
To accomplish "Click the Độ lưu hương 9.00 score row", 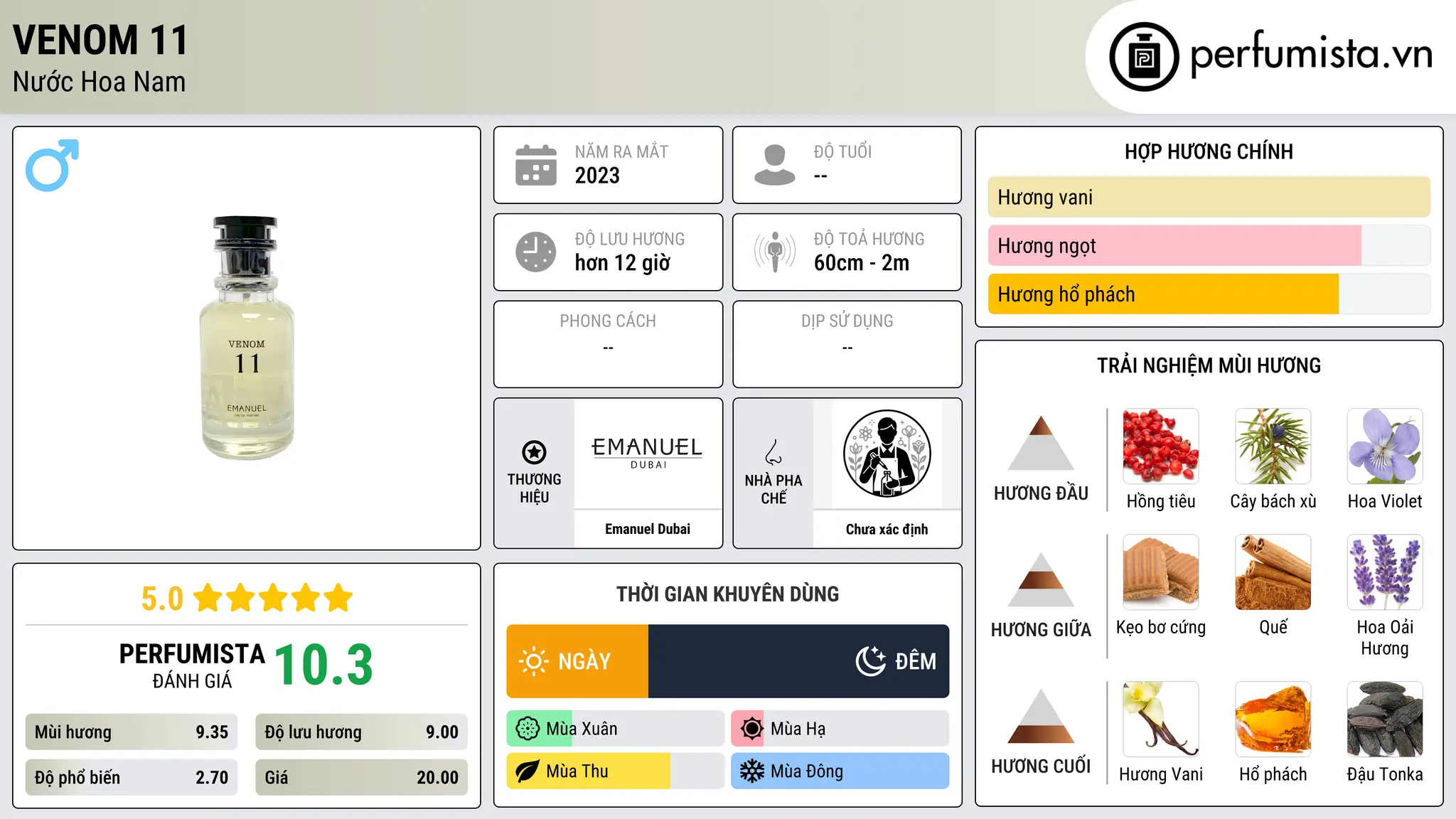I will [362, 732].
